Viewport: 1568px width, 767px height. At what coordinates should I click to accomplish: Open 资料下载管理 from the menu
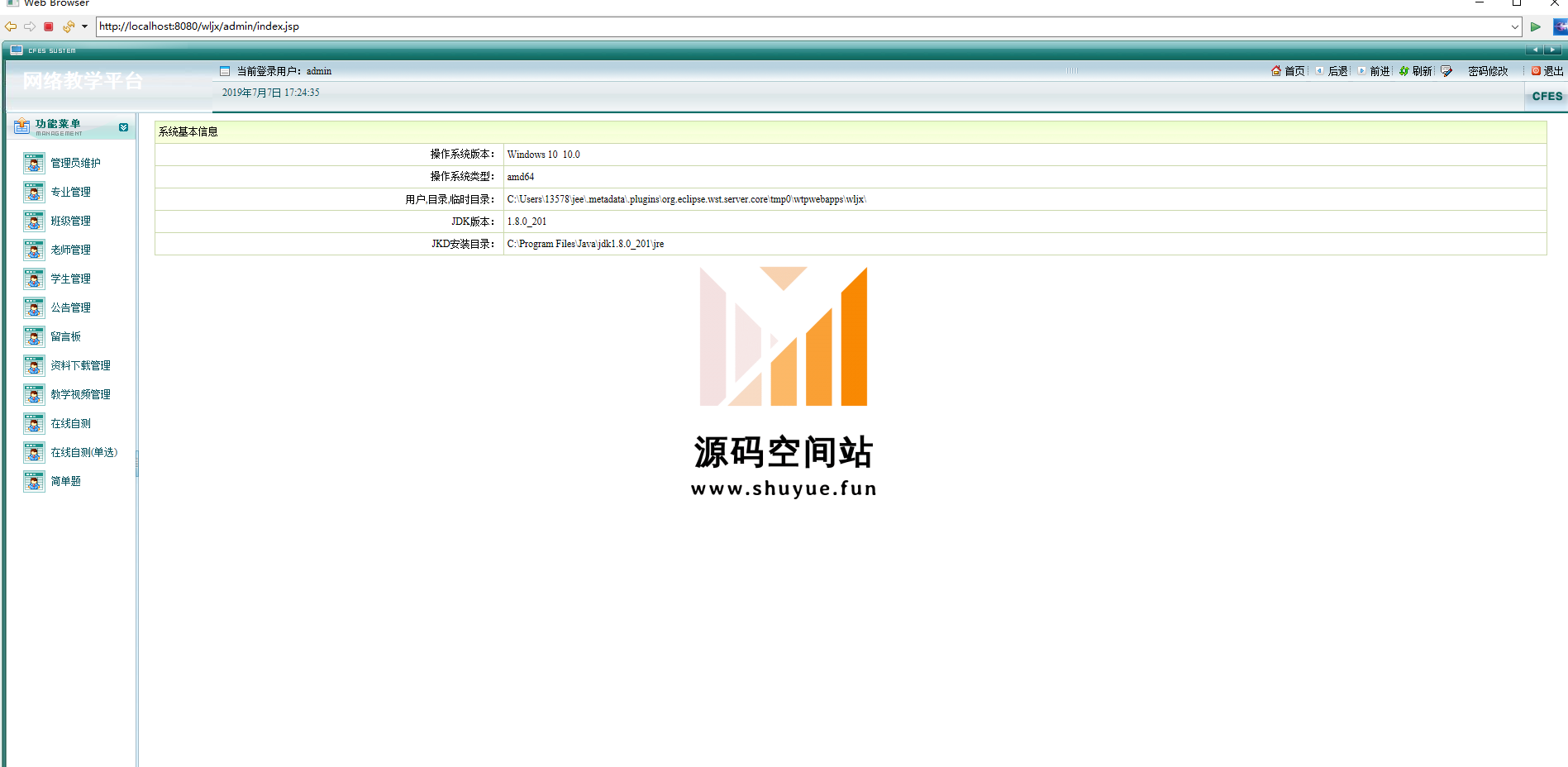click(81, 366)
